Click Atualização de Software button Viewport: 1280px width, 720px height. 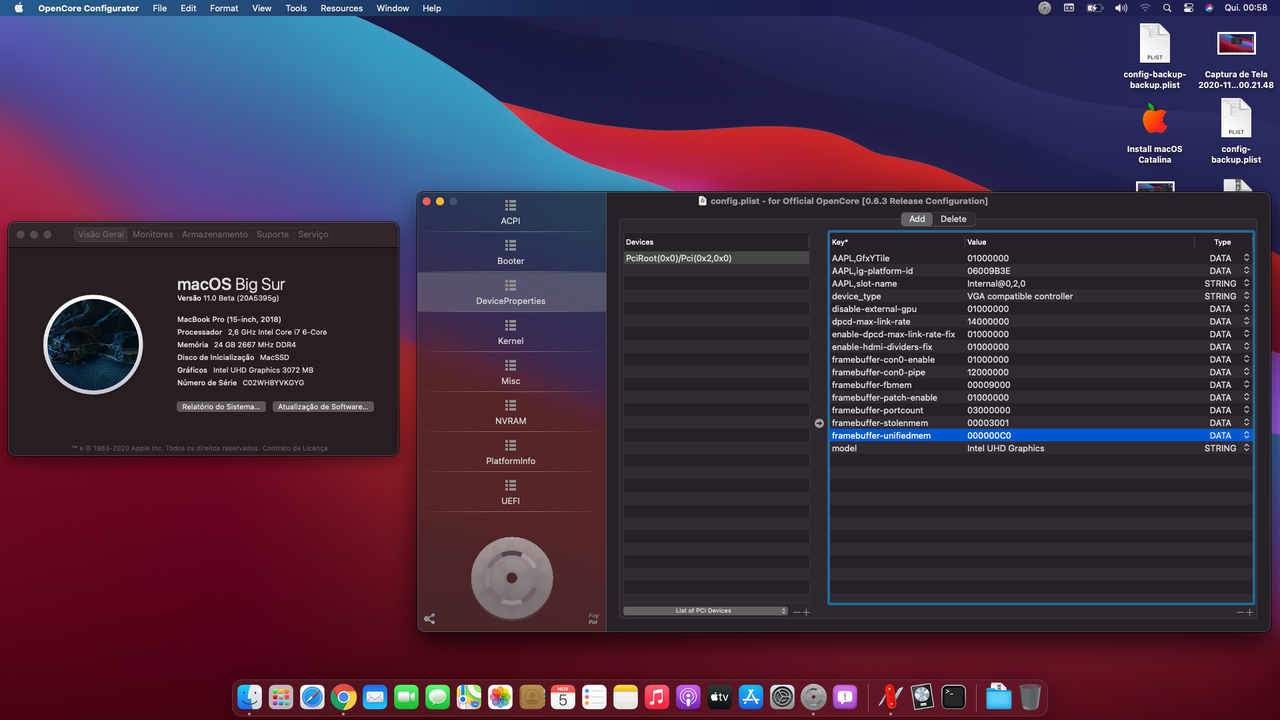(x=323, y=407)
